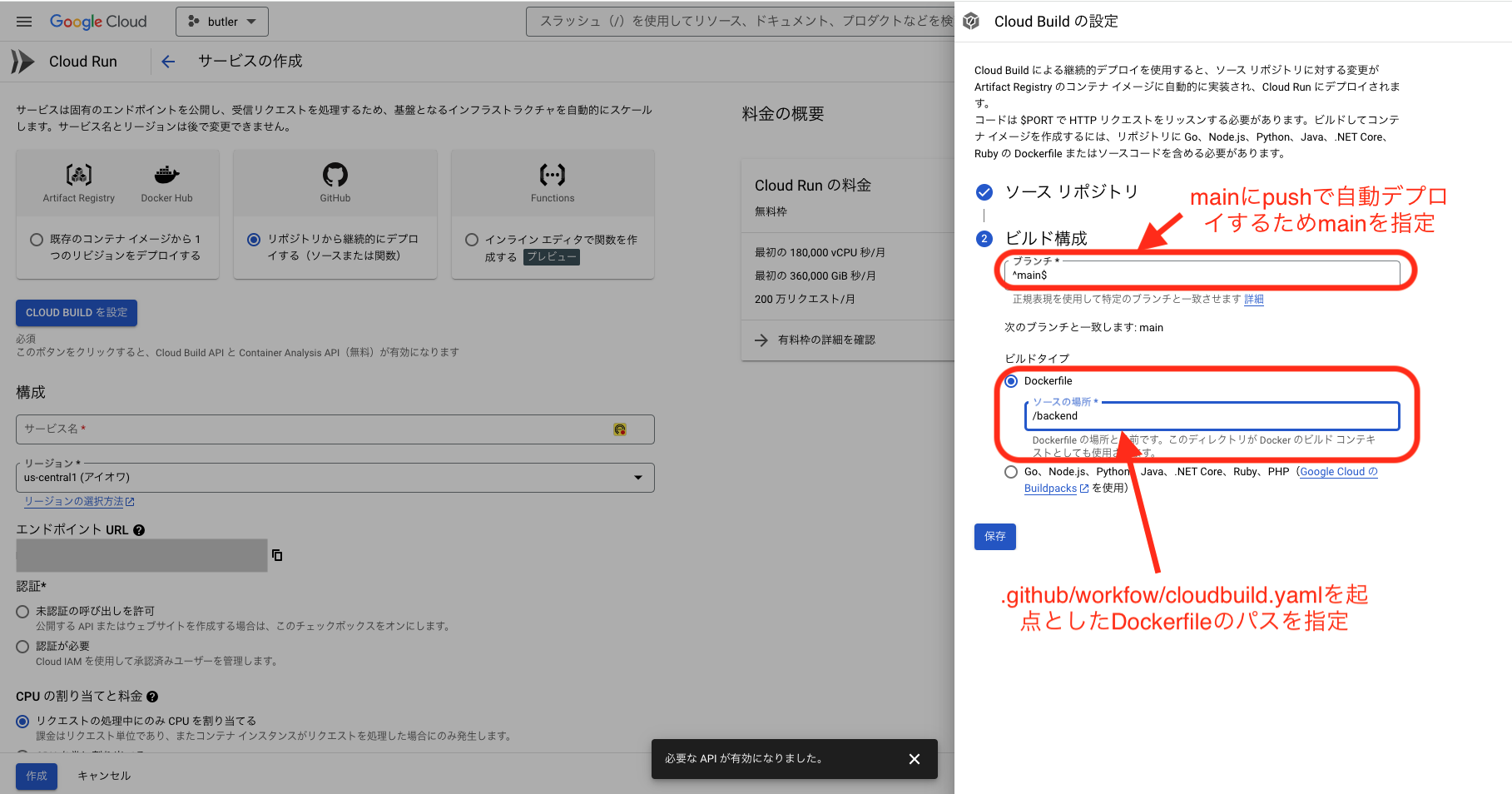1512x794 pixels.
Task: Click the ソース リポジトリ step checkmark
Action: point(984,192)
